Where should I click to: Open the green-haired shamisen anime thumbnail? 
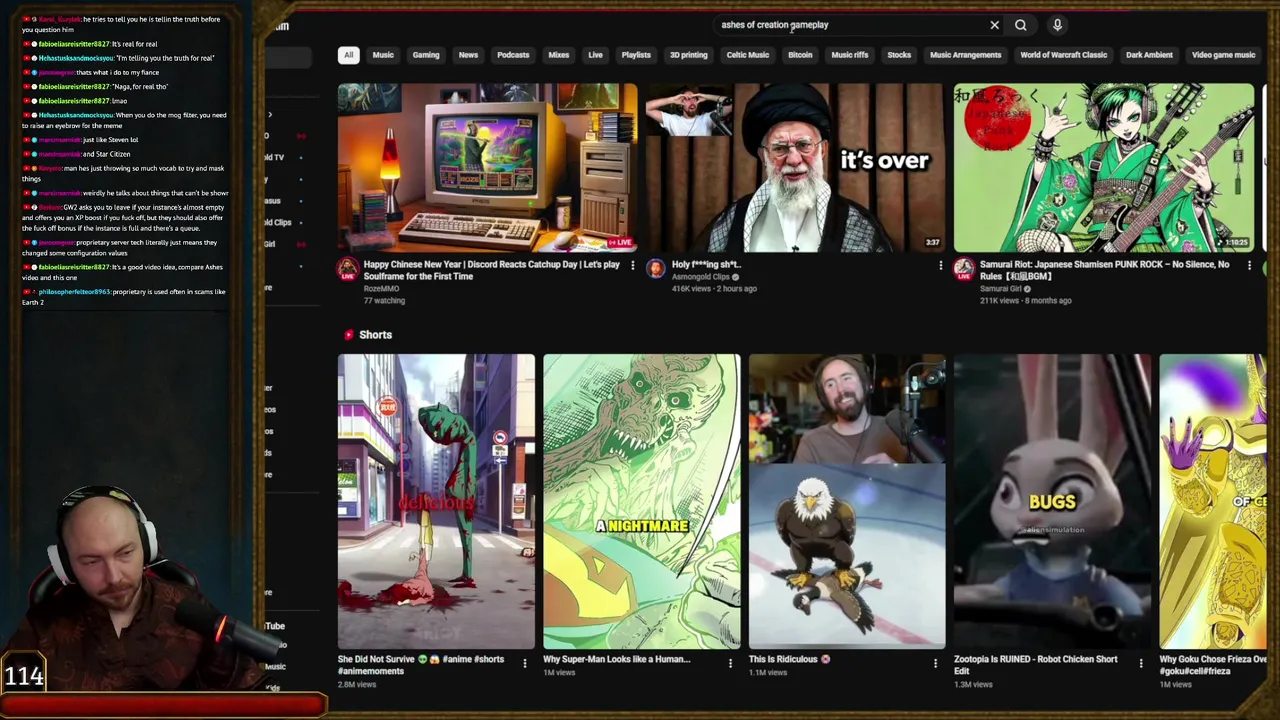point(1103,167)
